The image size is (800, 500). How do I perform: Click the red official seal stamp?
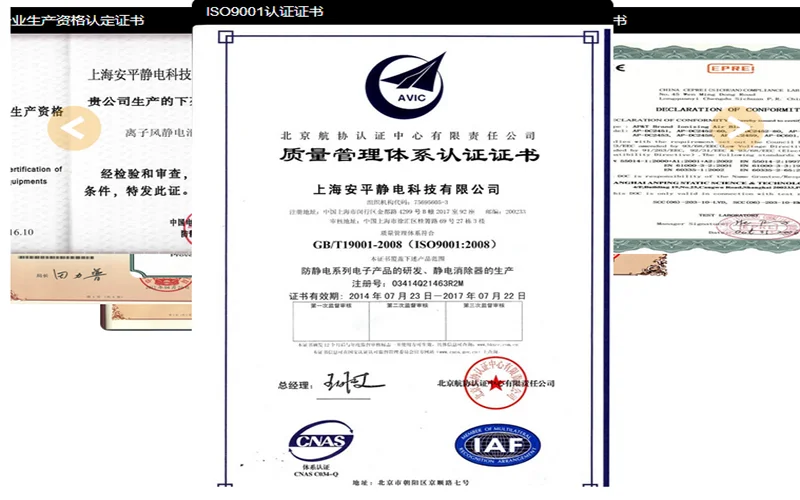pyautogui.click(x=495, y=383)
